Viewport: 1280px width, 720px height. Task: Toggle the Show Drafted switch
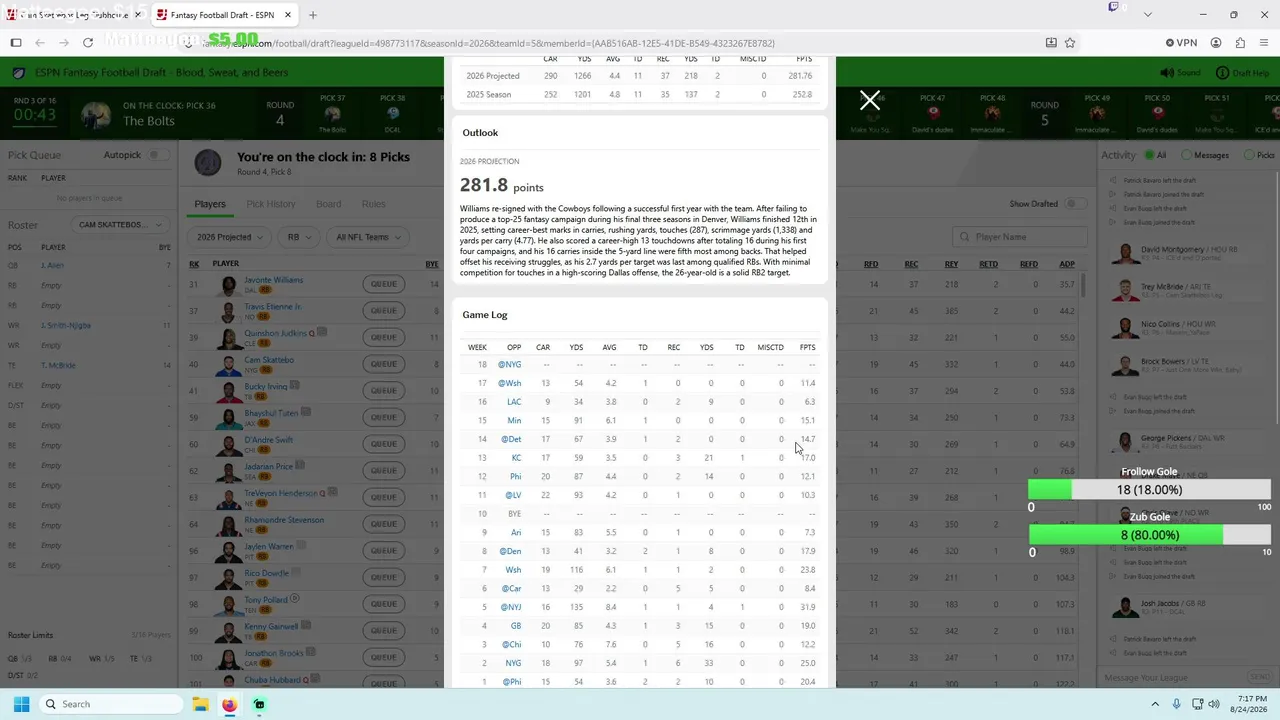[1075, 204]
